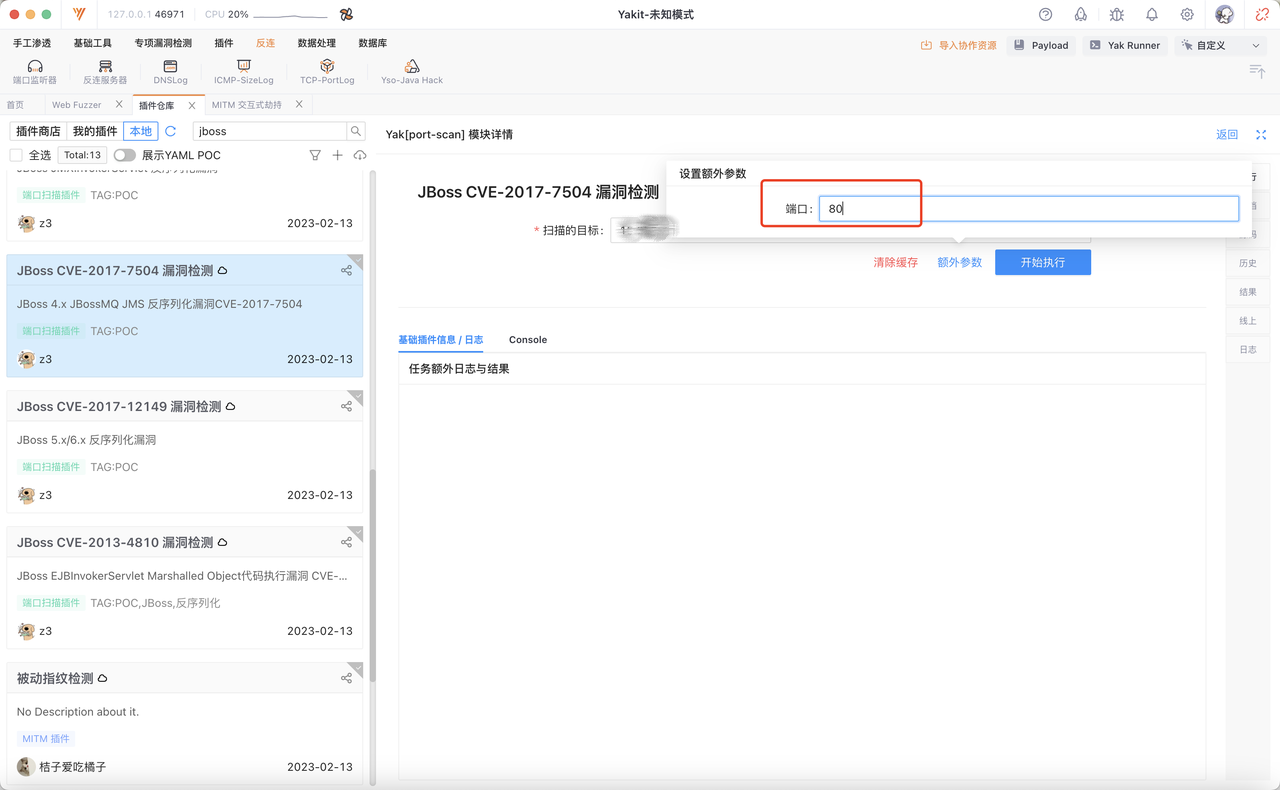The image size is (1280, 790).
Task: Click the red broken-link connection icon
Action: tap(1262, 15)
